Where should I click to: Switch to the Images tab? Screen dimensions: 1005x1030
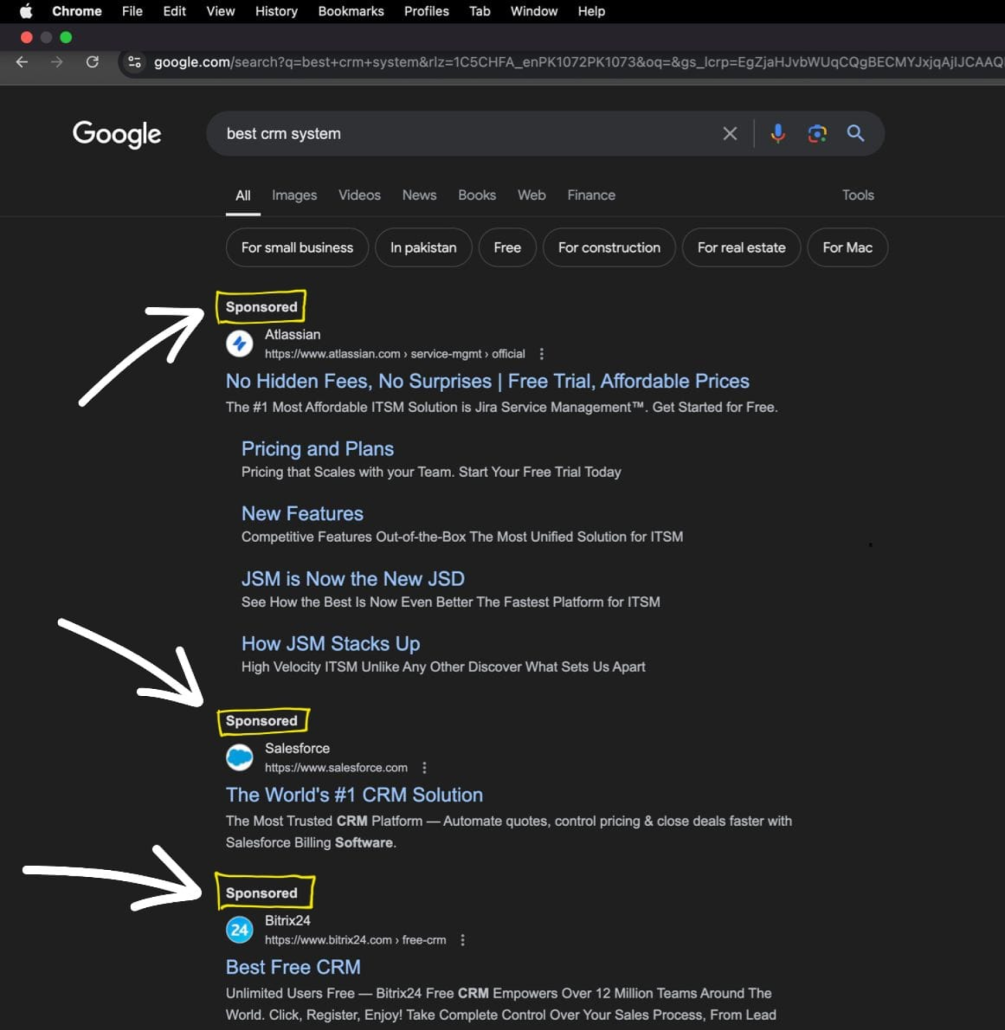(294, 195)
